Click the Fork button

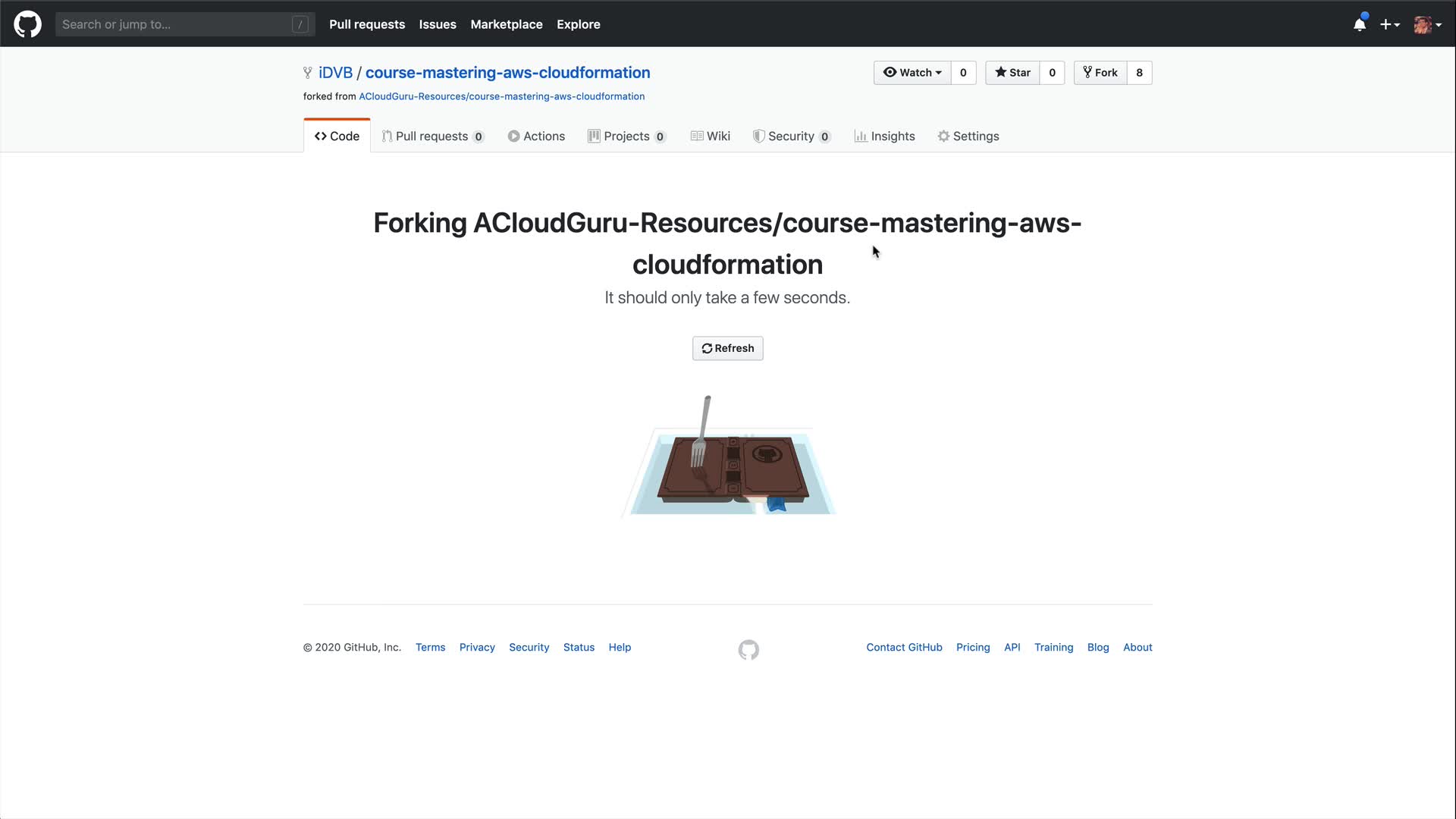click(1100, 73)
